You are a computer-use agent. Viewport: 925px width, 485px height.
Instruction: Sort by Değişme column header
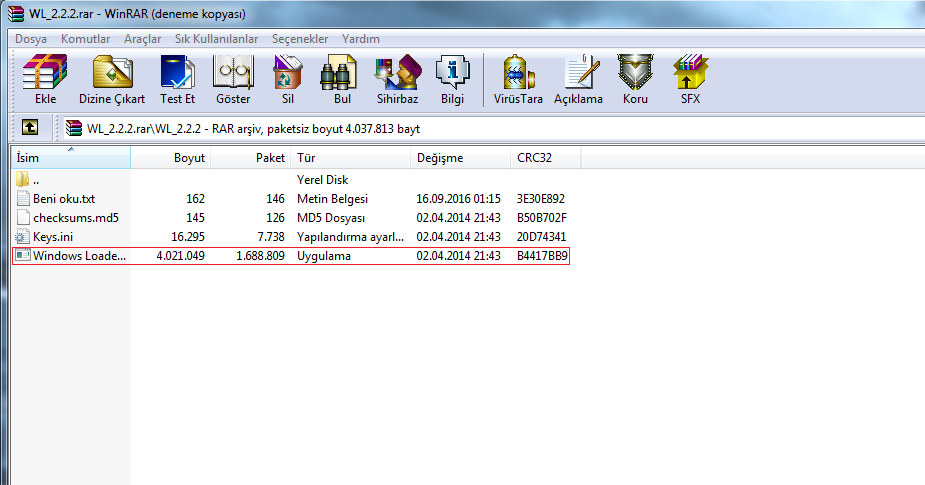point(460,158)
